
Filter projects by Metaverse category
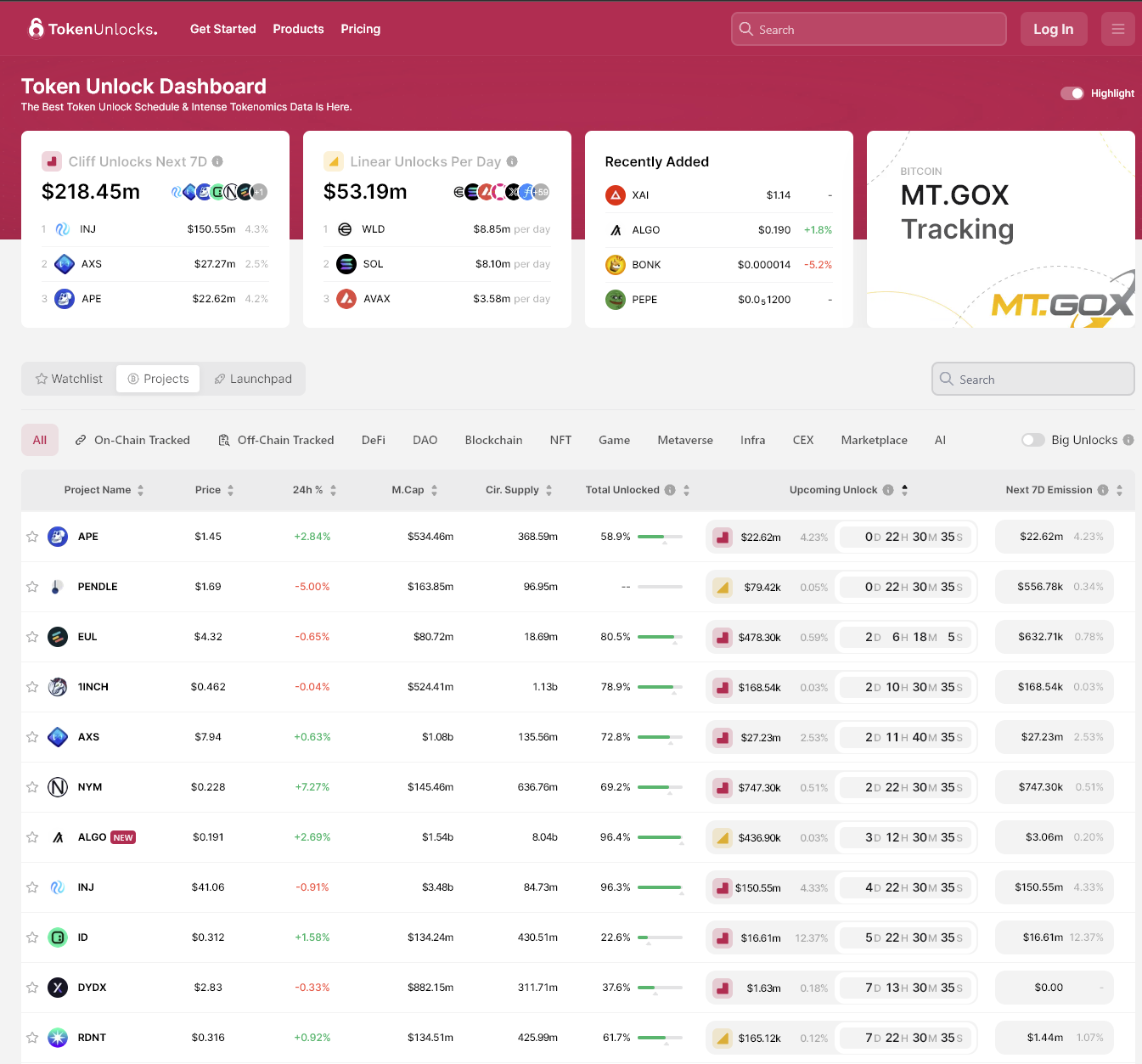pos(685,440)
